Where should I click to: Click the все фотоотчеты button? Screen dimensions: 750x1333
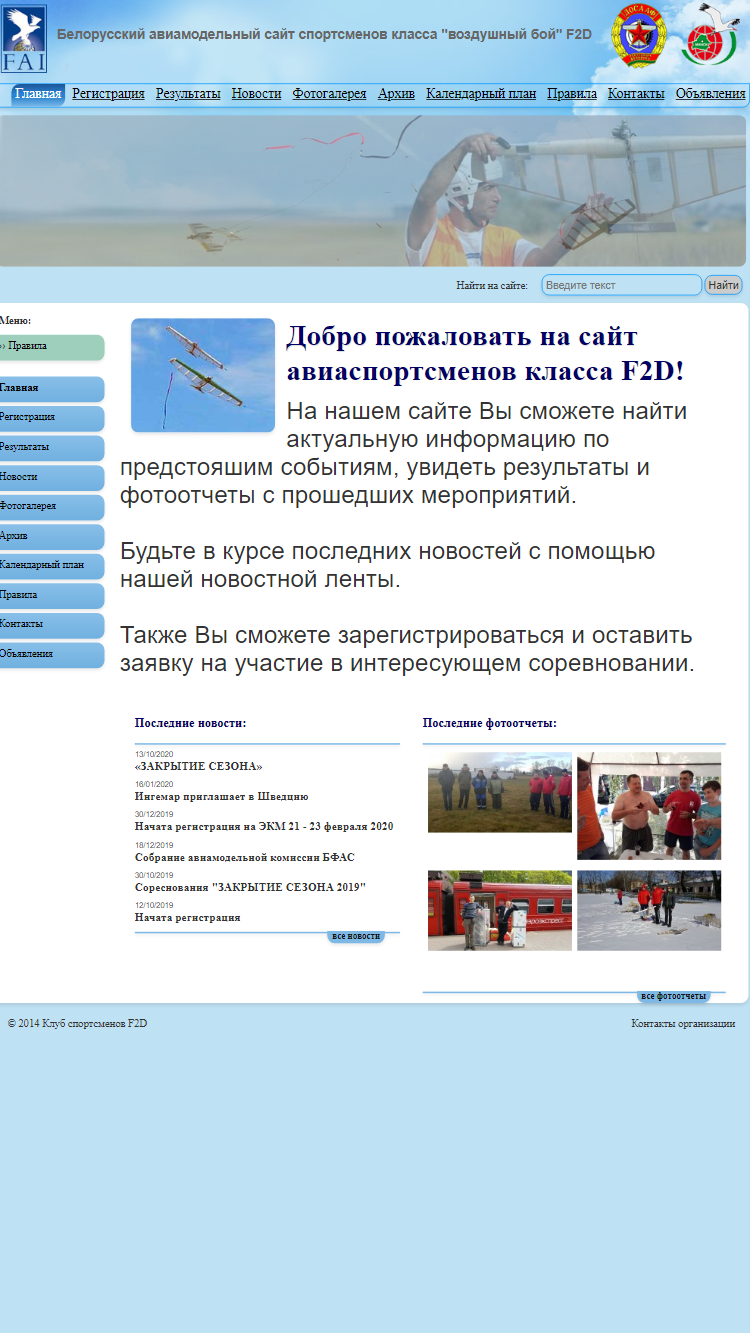[674, 997]
